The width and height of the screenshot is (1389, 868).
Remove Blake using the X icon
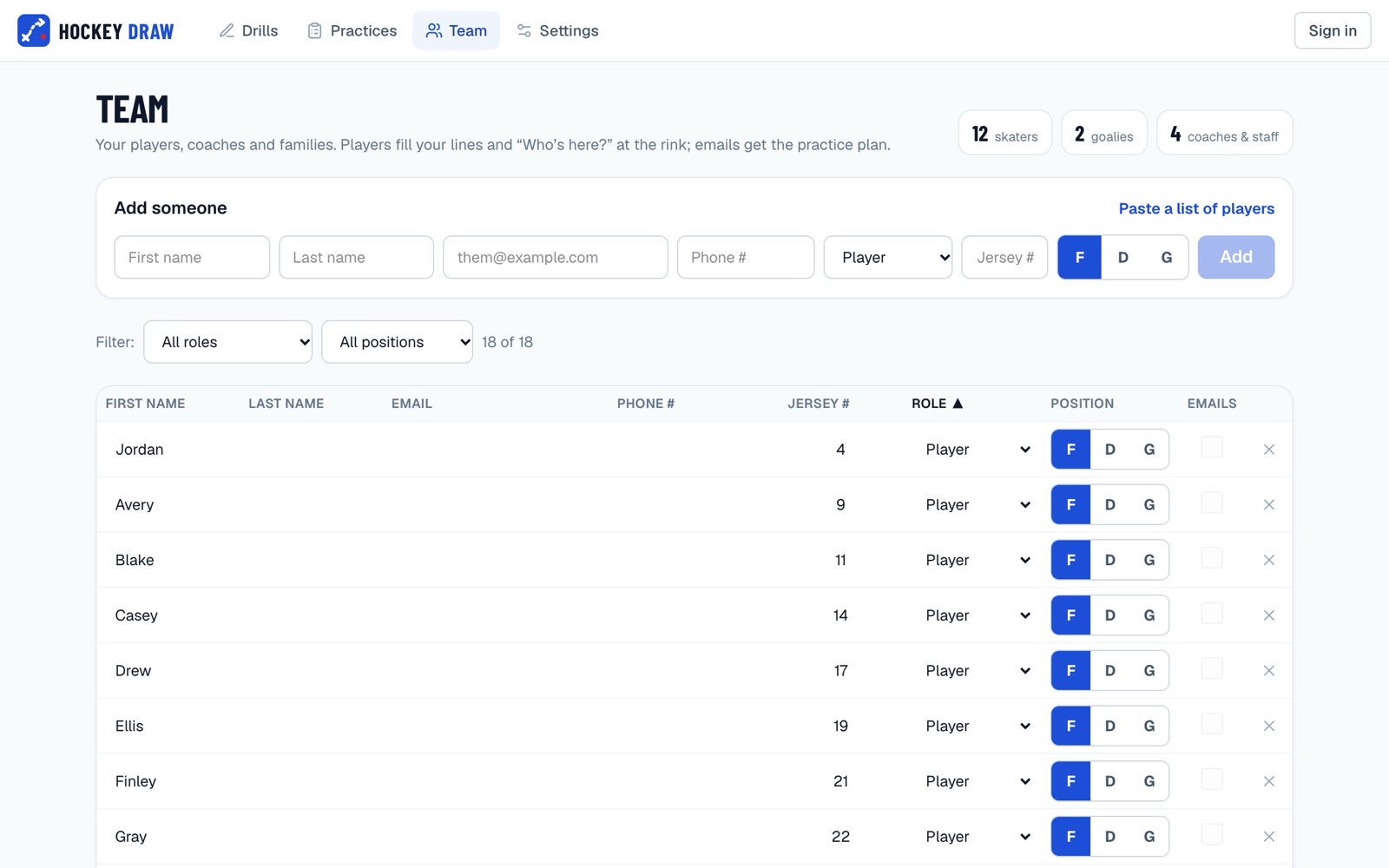click(x=1268, y=561)
